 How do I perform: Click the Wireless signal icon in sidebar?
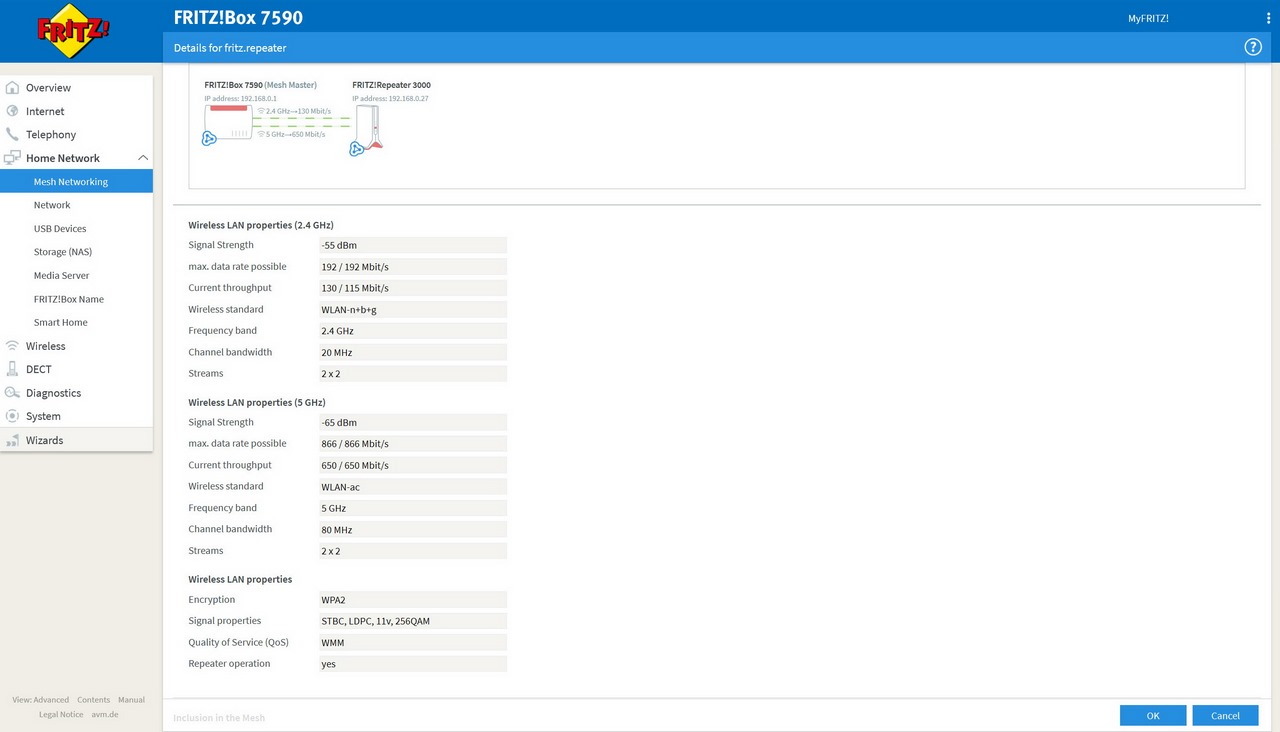(12, 346)
